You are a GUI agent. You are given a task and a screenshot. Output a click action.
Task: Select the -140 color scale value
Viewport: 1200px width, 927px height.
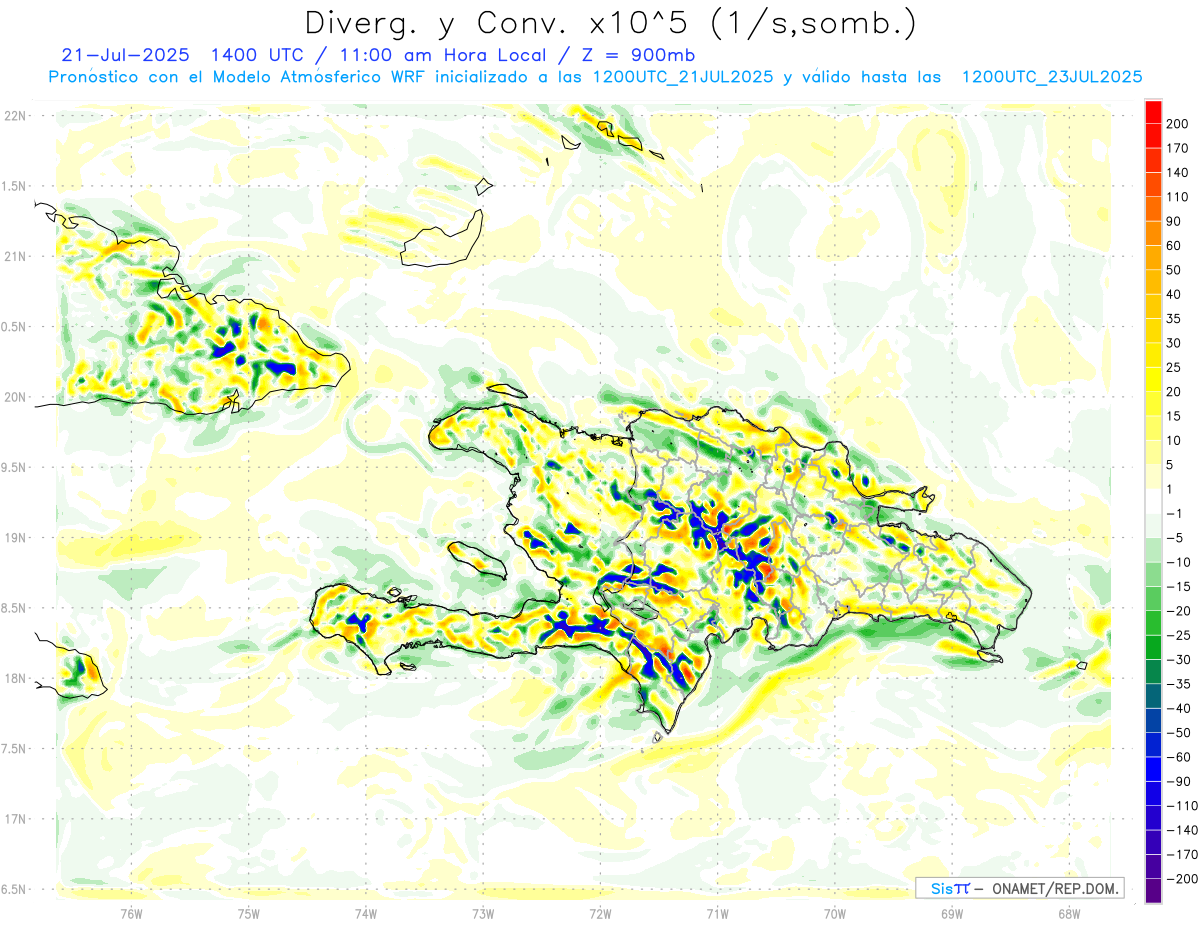(x=1182, y=830)
